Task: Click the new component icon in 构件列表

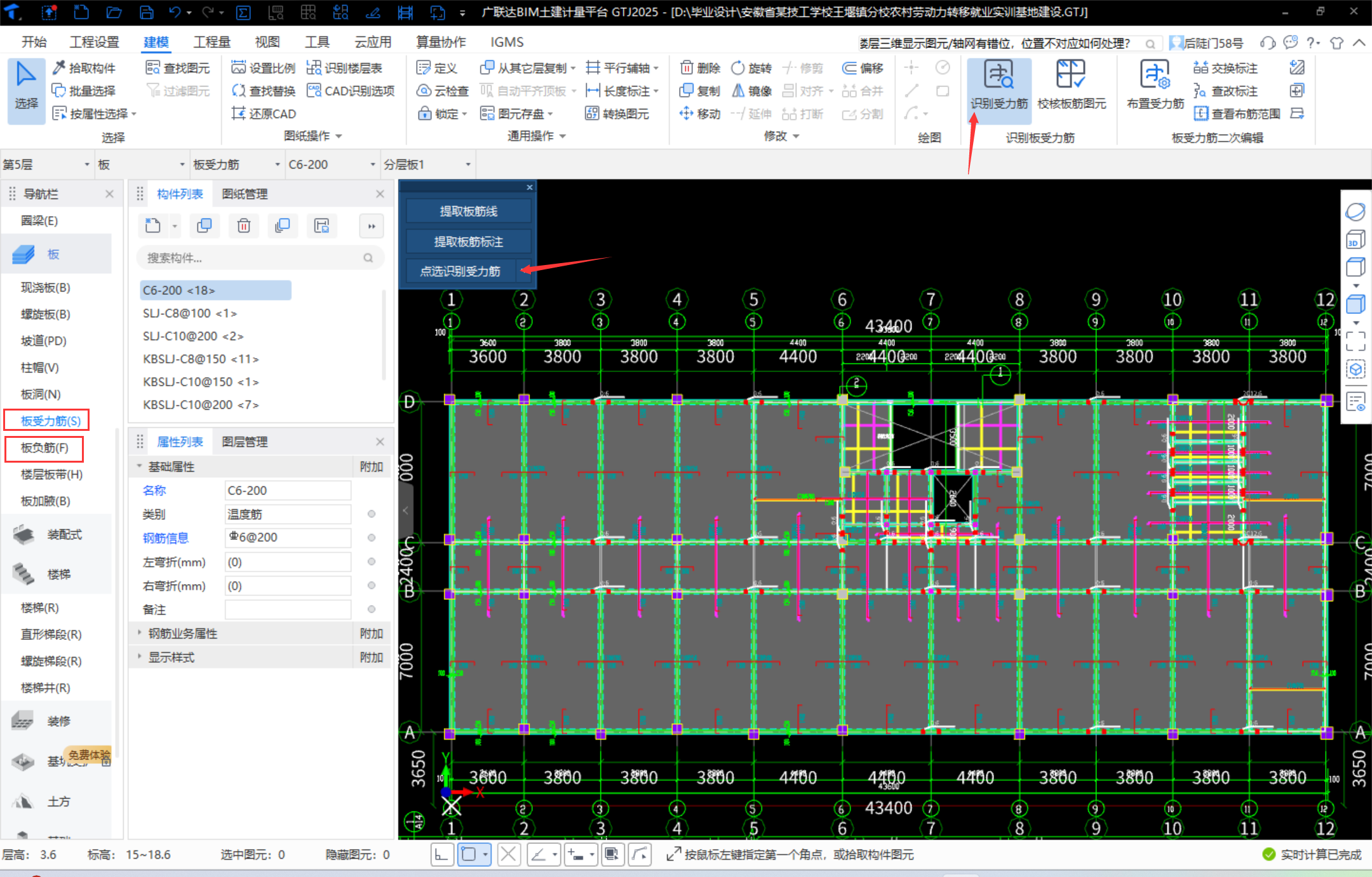Action: tap(153, 226)
